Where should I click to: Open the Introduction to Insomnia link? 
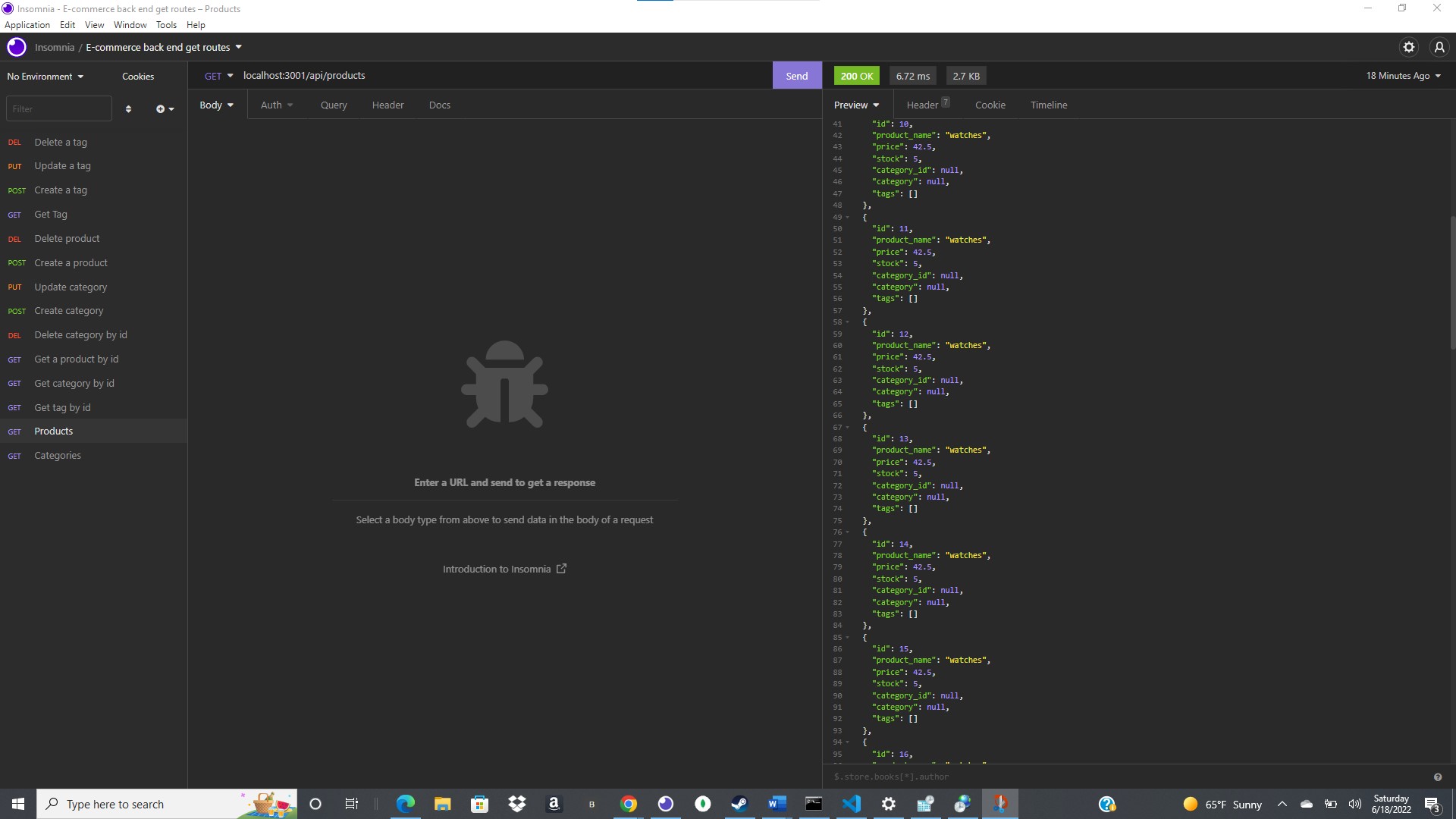click(x=497, y=570)
